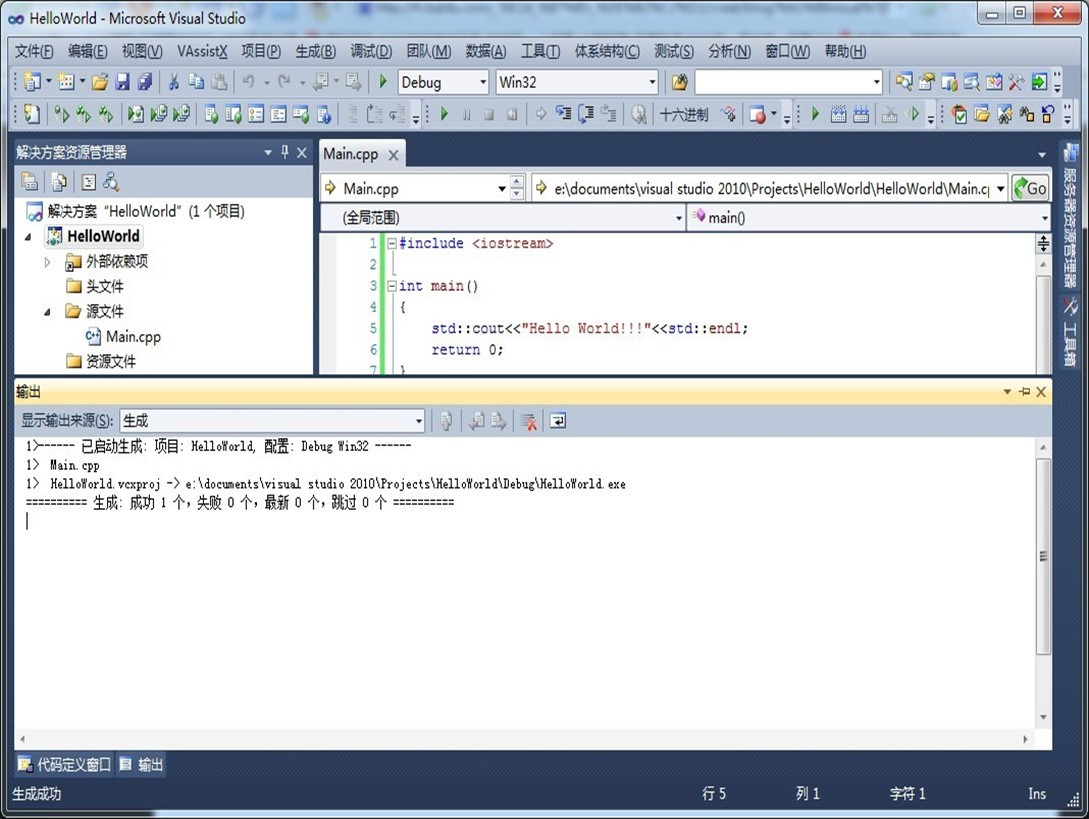The image size is (1089, 819).
Task: Click the Open File folder icon
Action: coord(100,82)
